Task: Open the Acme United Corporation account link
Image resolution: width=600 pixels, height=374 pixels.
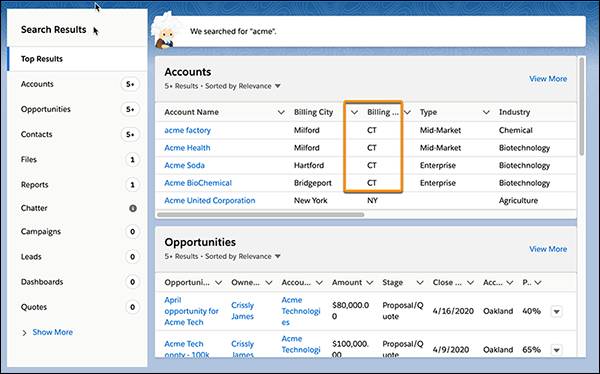Action: pyautogui.click(x=210, y=201)
